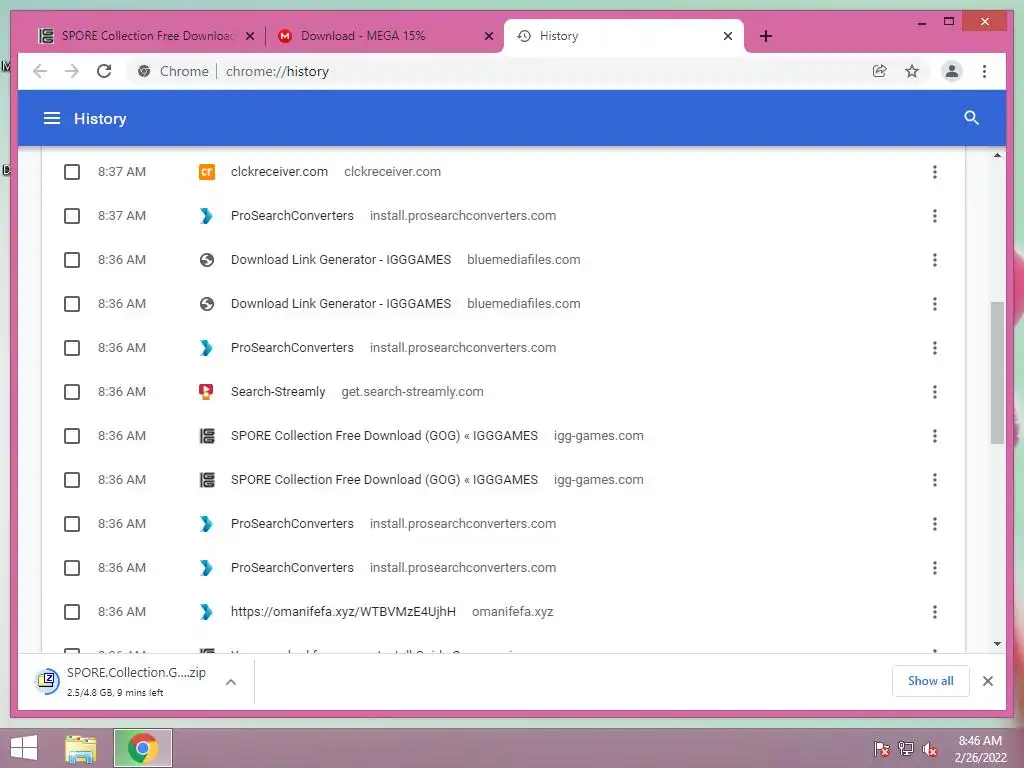The width and height of the screenshot is (1024, 768).
Task: Click the search history magnifier icon
Action: 971,118
